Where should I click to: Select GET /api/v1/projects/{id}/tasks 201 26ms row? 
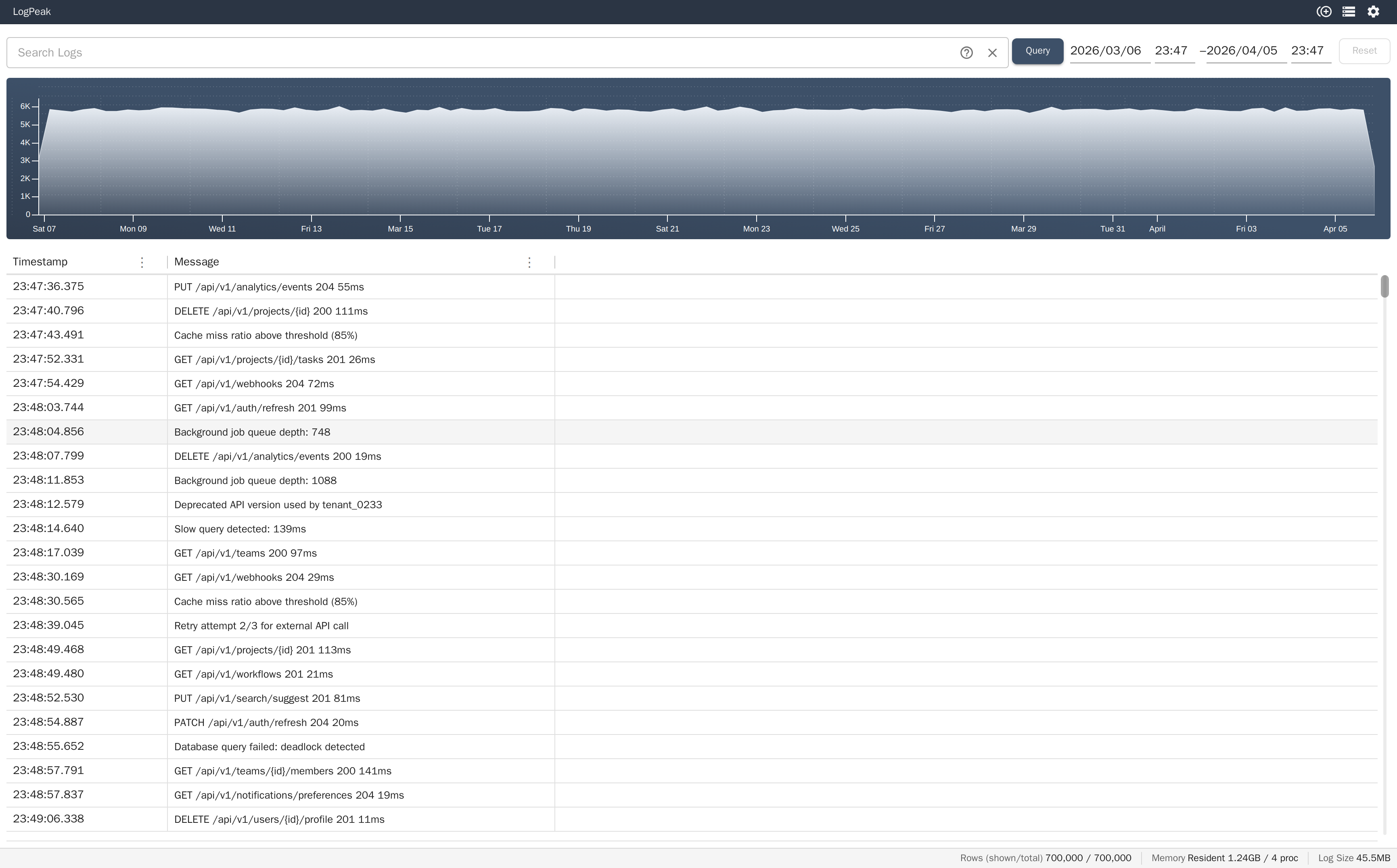tap(692, 359)
